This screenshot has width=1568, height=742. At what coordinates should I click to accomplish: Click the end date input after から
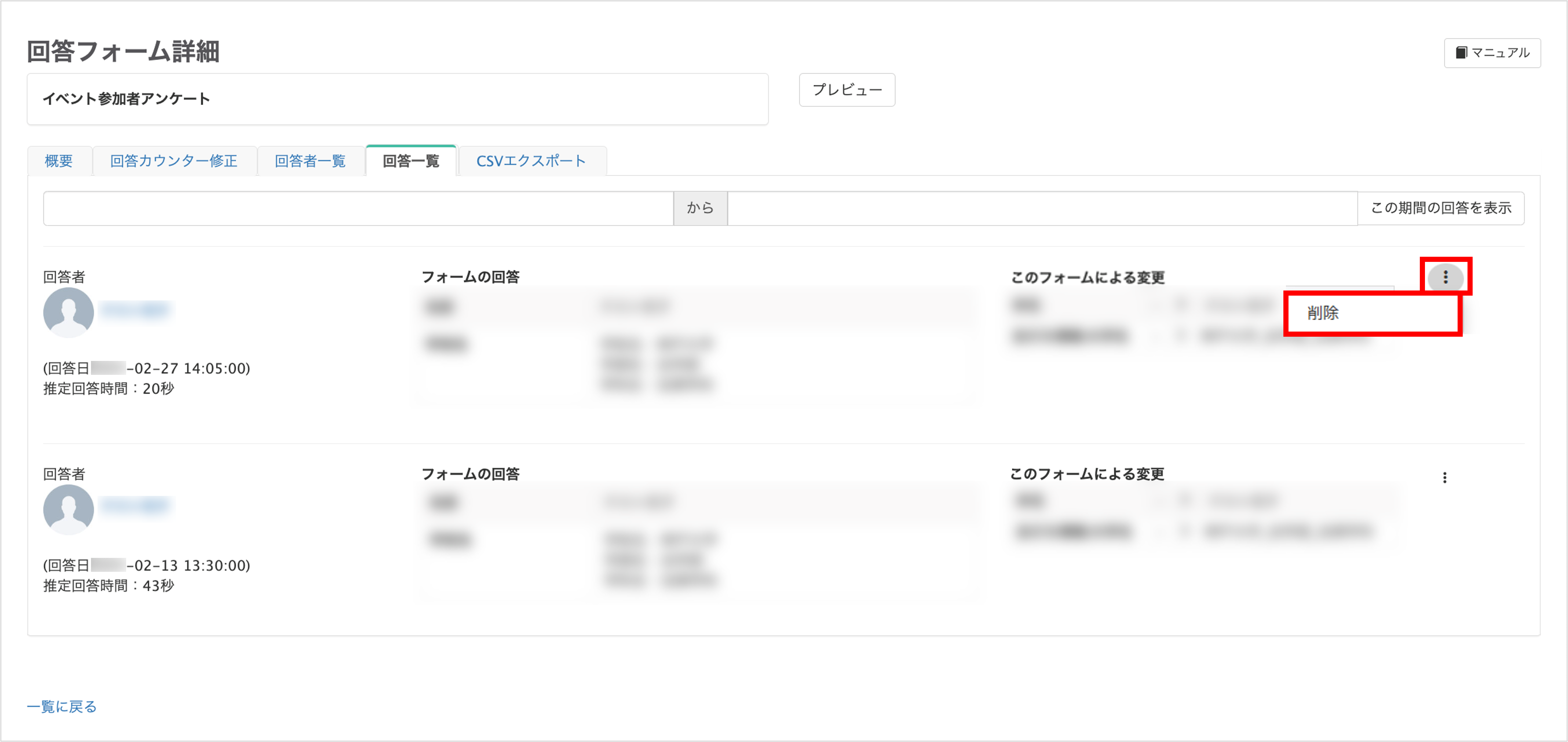pos(1043,208)
